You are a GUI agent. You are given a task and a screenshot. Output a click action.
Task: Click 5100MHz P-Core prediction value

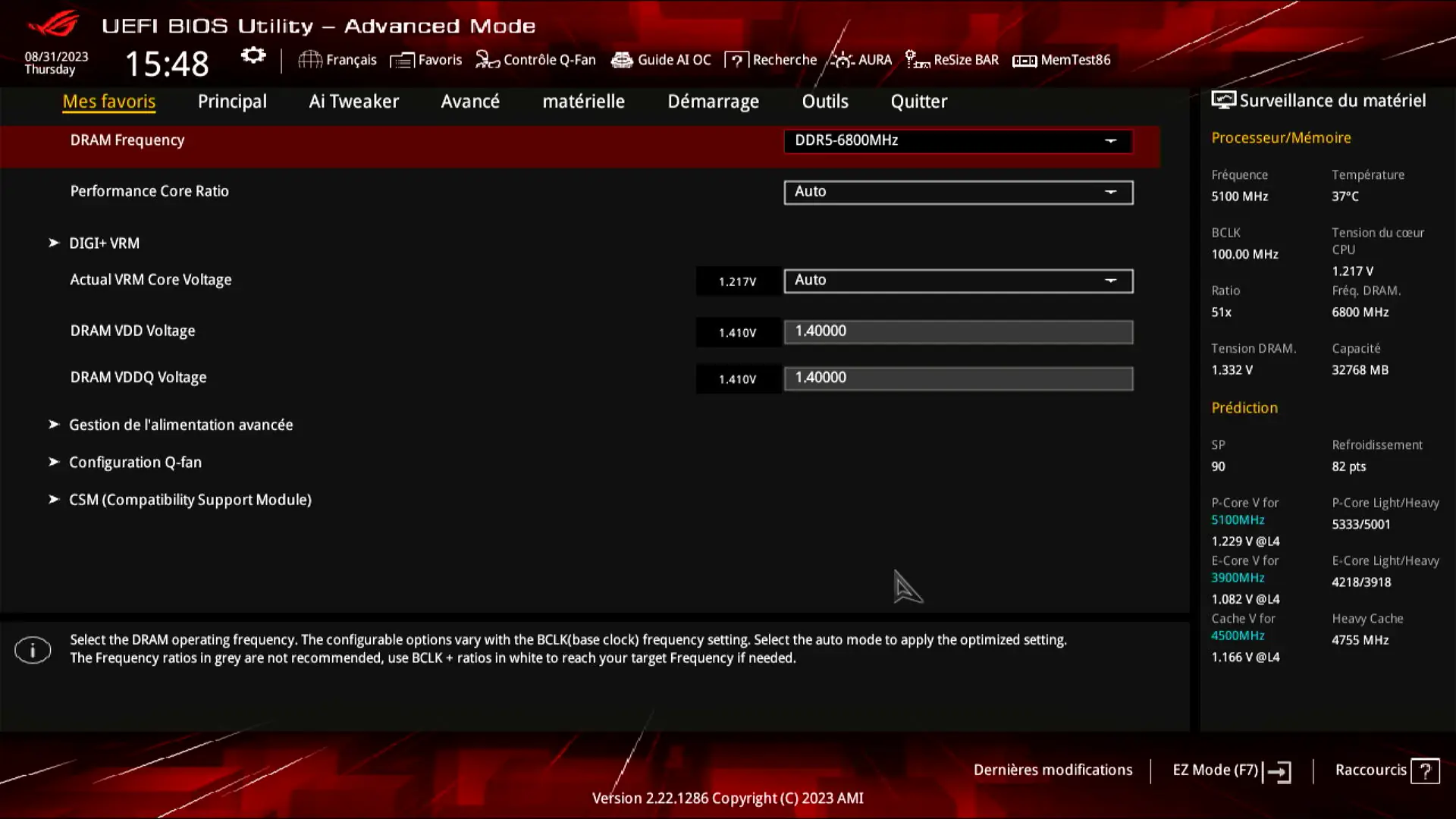pos(1238,520)
